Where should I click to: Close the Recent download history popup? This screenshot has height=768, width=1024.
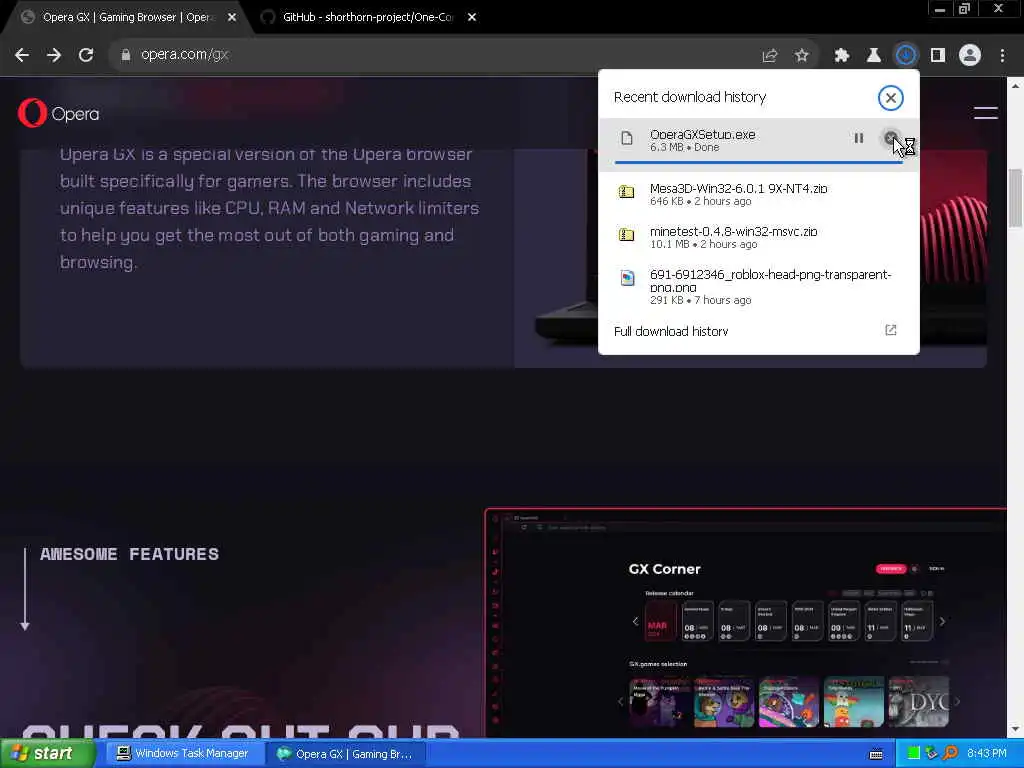pyautogui.click(x=890, y=98)
